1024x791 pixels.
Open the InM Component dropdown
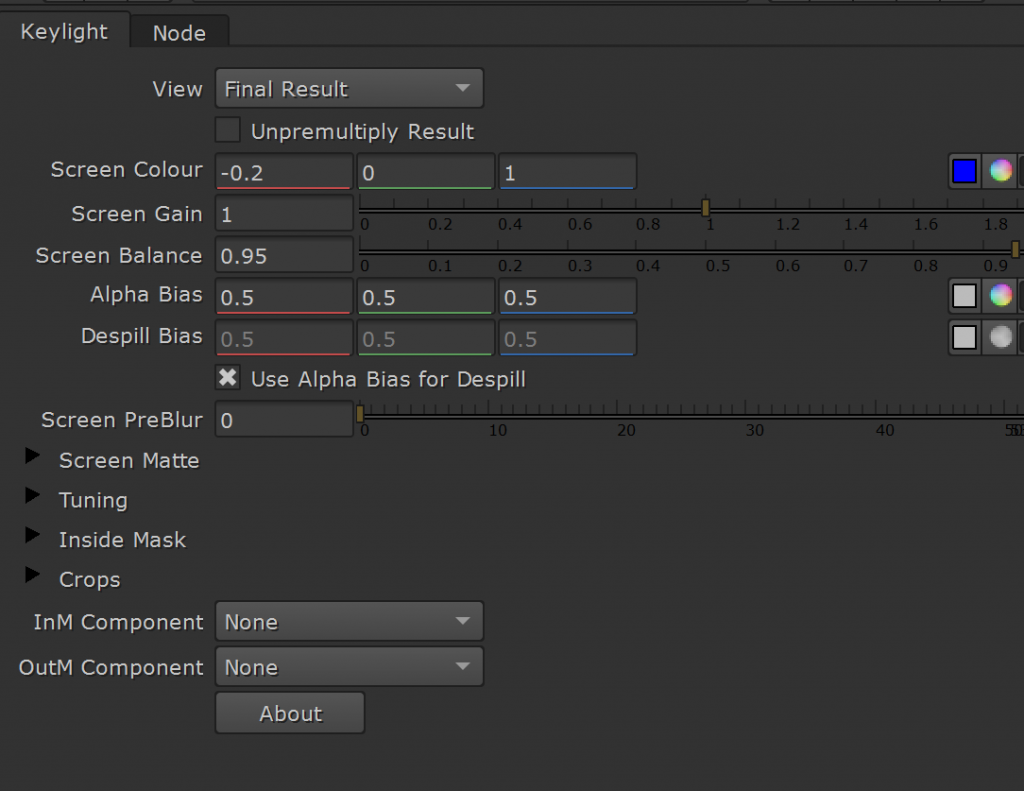click(349, 621)
